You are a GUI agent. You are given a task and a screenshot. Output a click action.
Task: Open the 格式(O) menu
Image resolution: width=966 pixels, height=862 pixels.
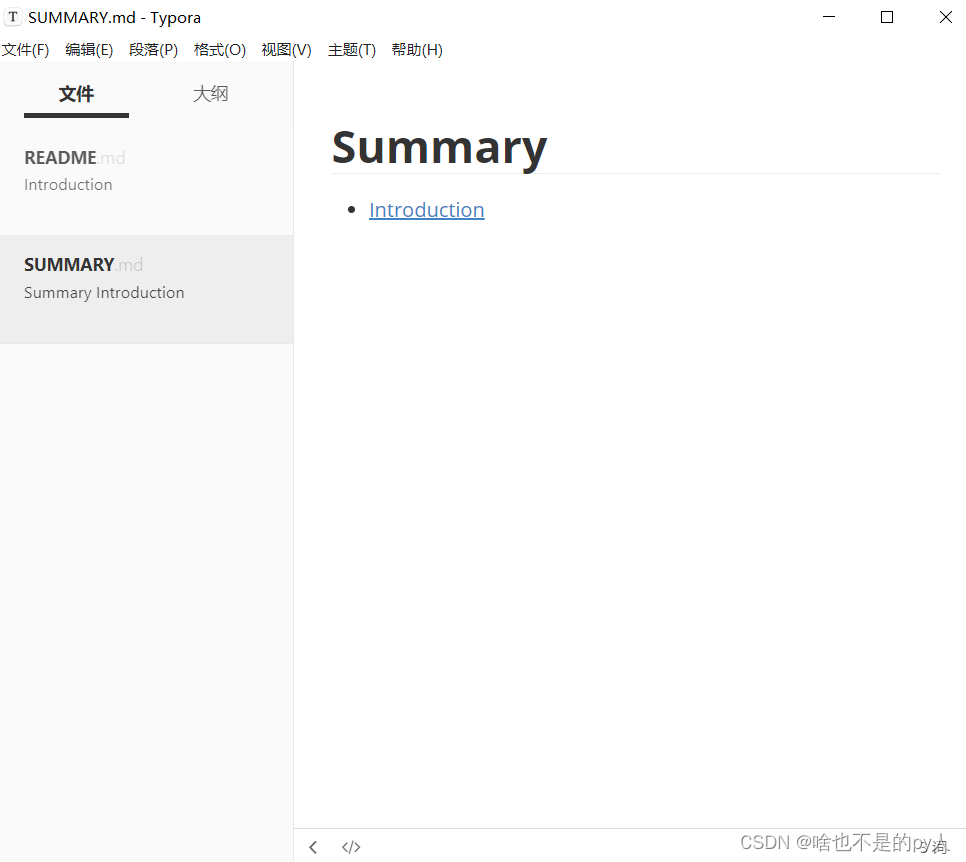[219, 50]
